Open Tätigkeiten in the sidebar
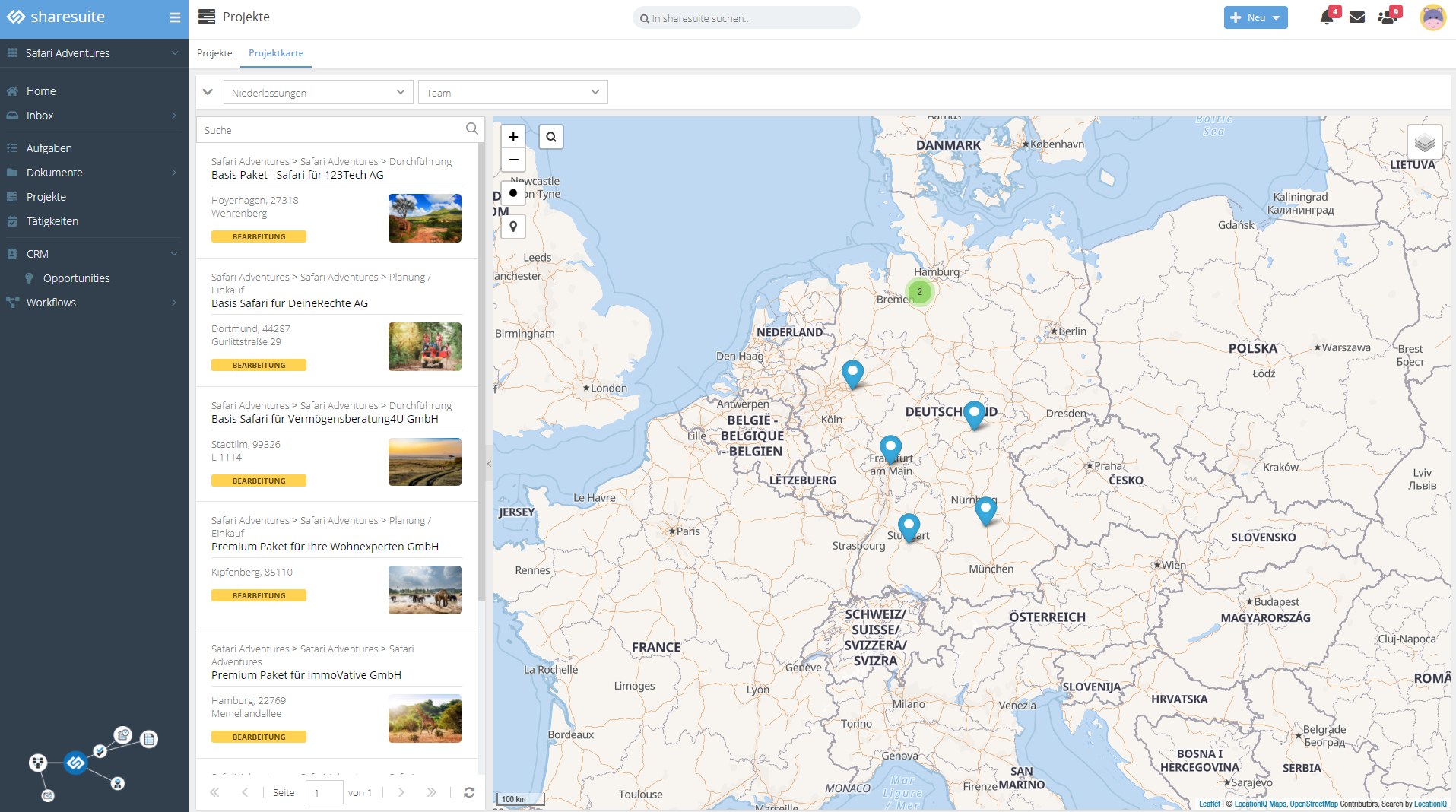The width and height of the screenshot is (1456, 812). click(52, 221)
